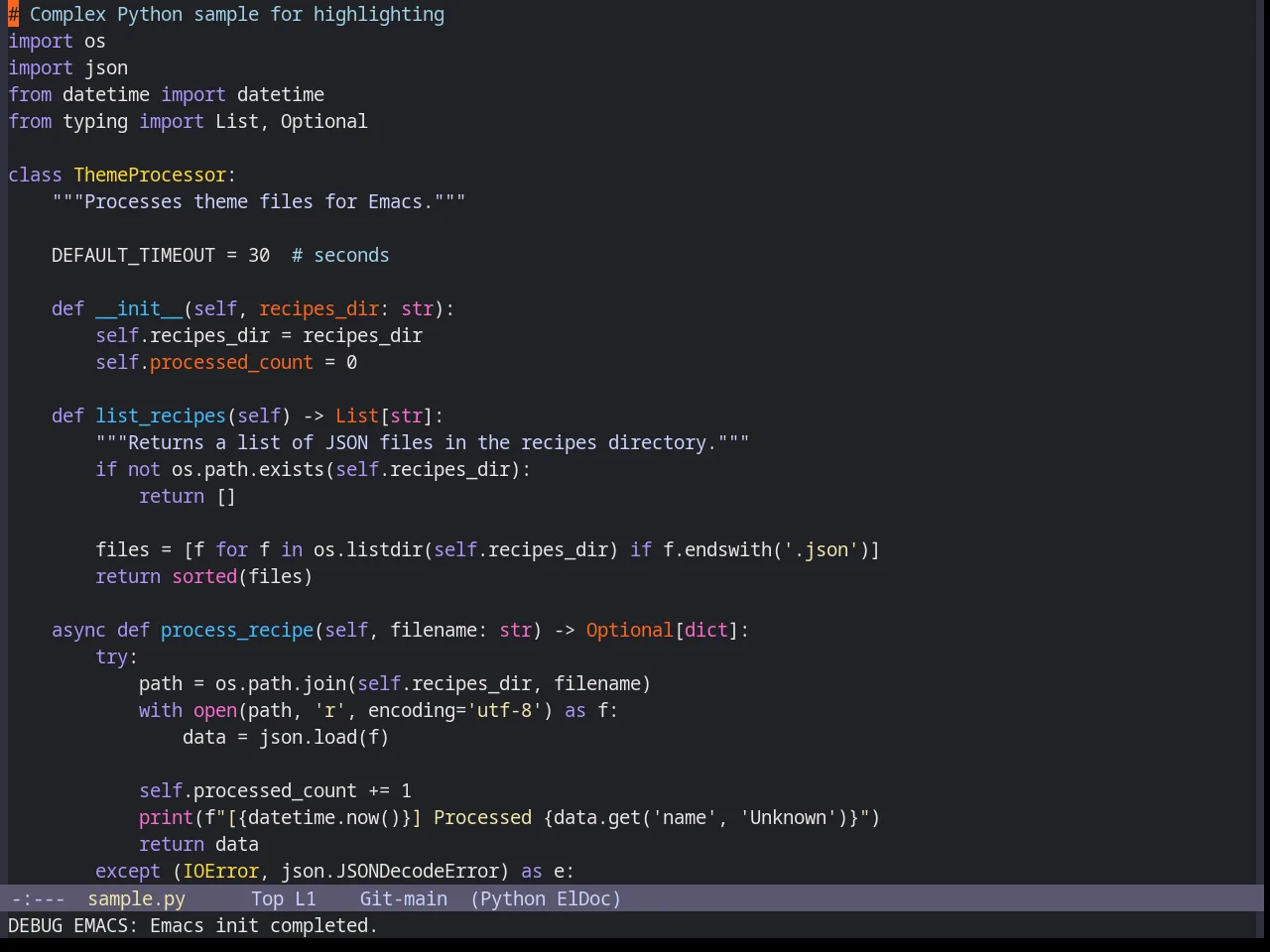Click 'datetime.now()' inside the f-string

pos(324,817)
